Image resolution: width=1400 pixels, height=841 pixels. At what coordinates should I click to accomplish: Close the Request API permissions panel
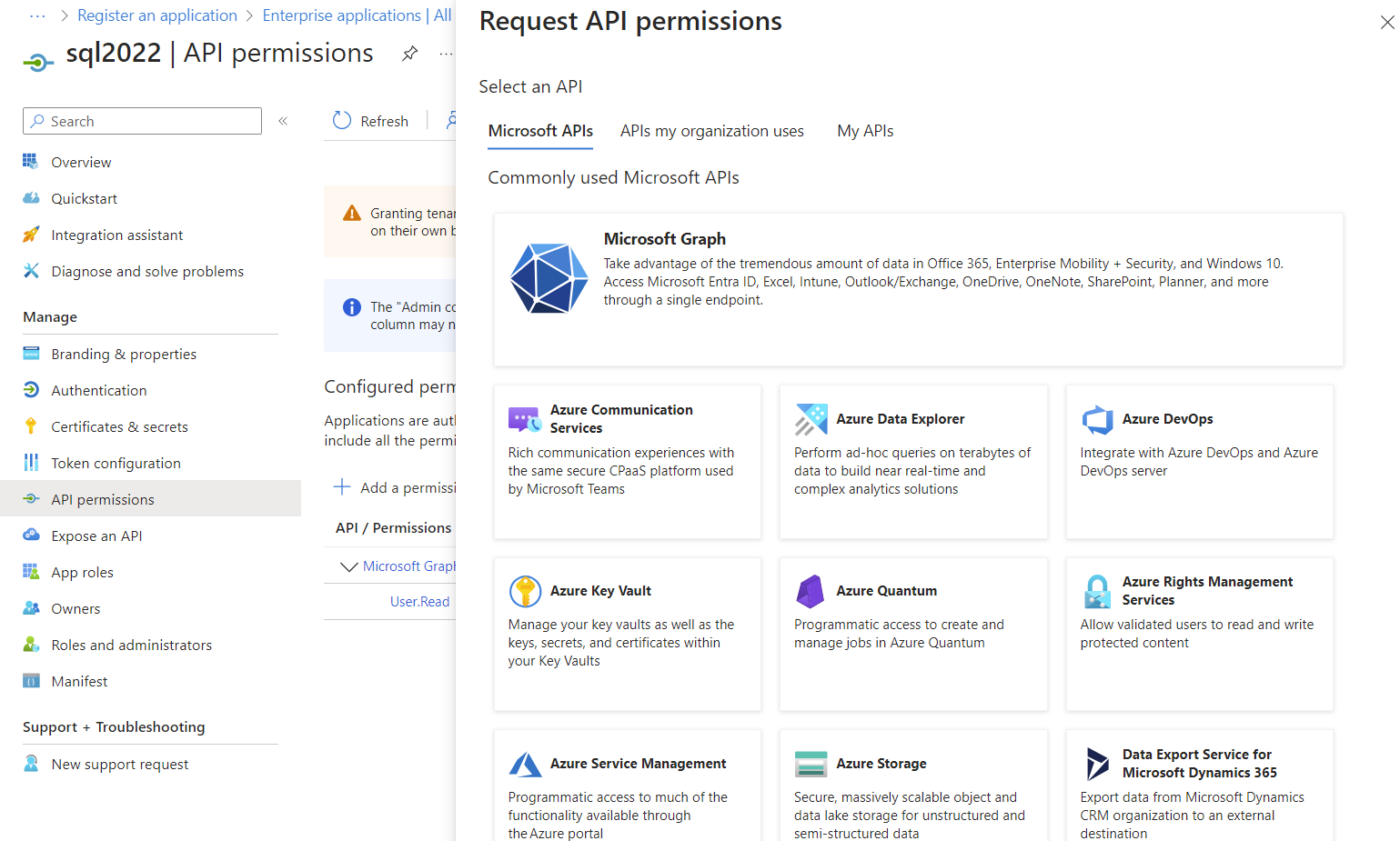tap(1387, 22)
